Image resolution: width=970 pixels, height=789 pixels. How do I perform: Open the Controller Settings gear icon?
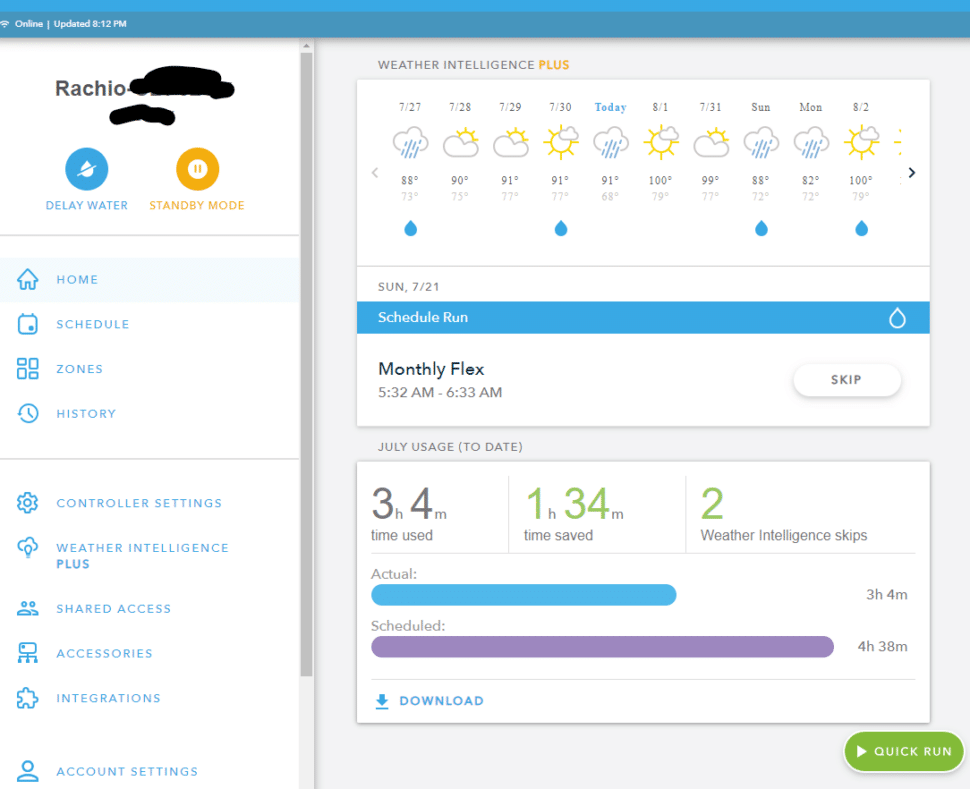pos(29,503)
